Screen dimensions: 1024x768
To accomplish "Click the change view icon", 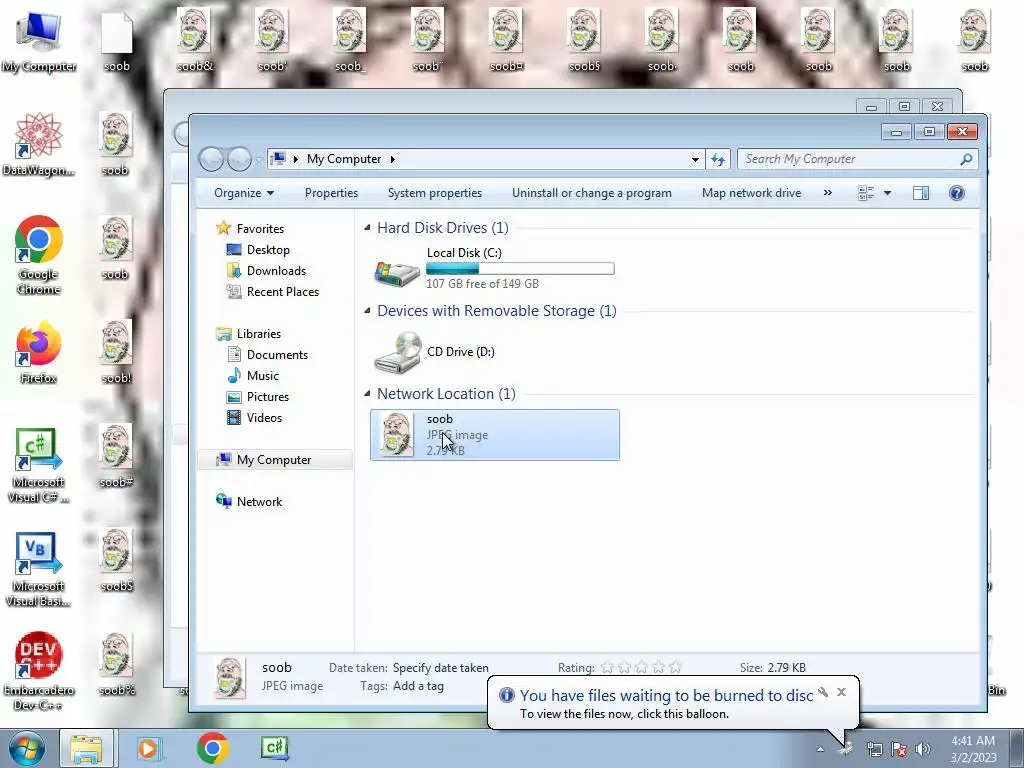I will [866, 193].
